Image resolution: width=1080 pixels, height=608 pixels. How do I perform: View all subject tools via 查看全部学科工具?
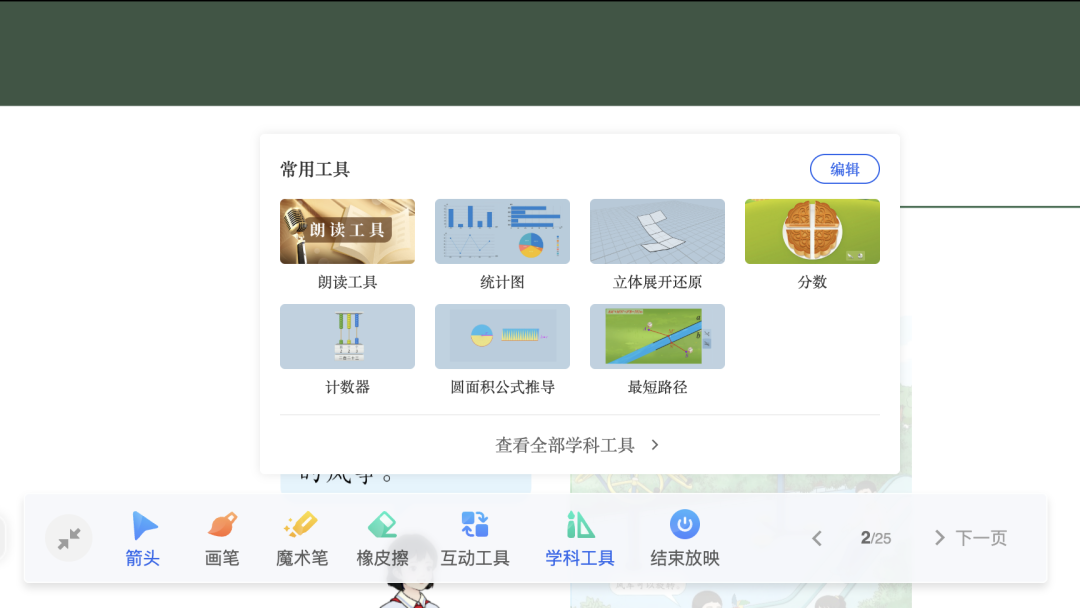tap(579, 444)
